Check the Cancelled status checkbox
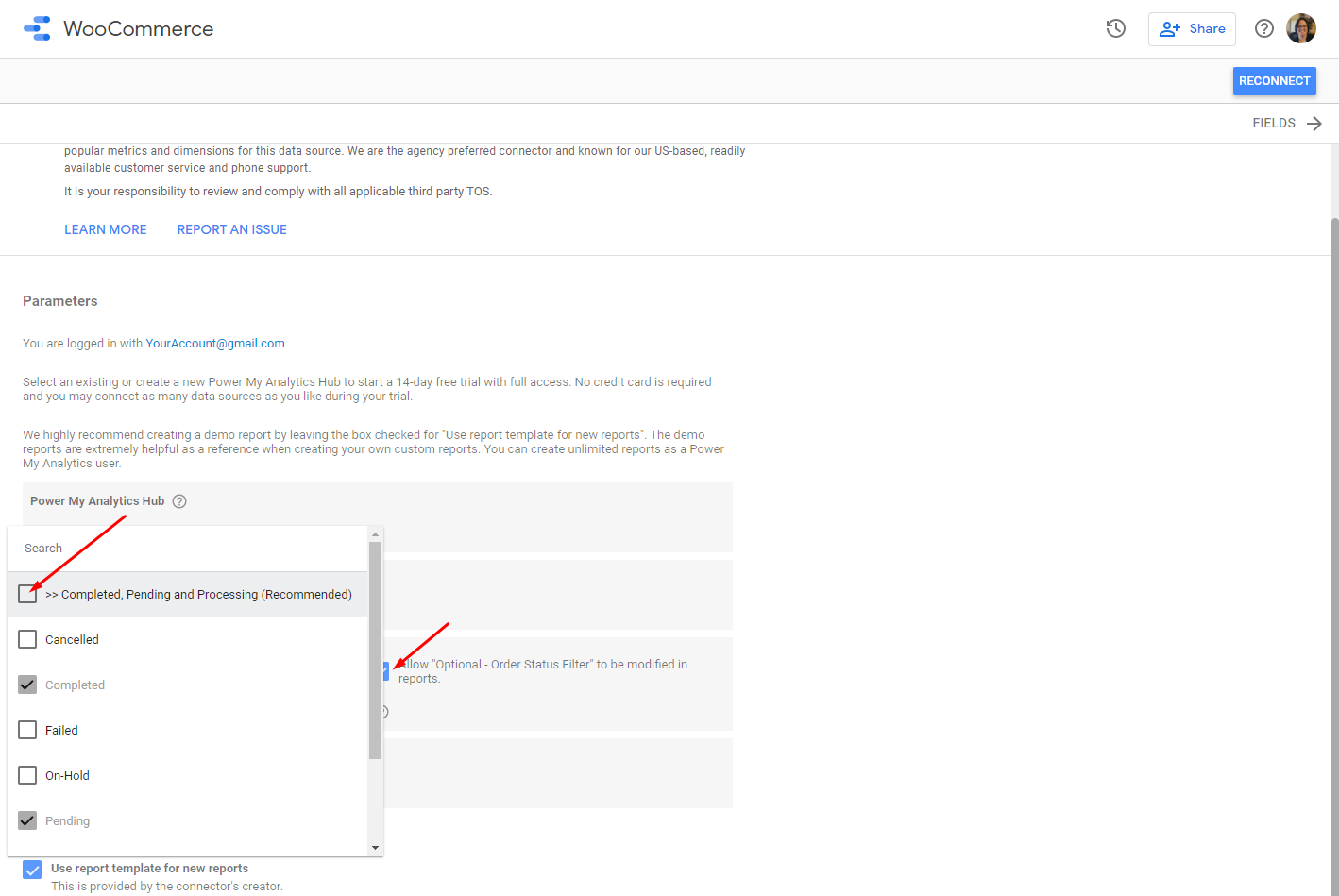The image size is (1339, 896). click(x=27, y=639)
